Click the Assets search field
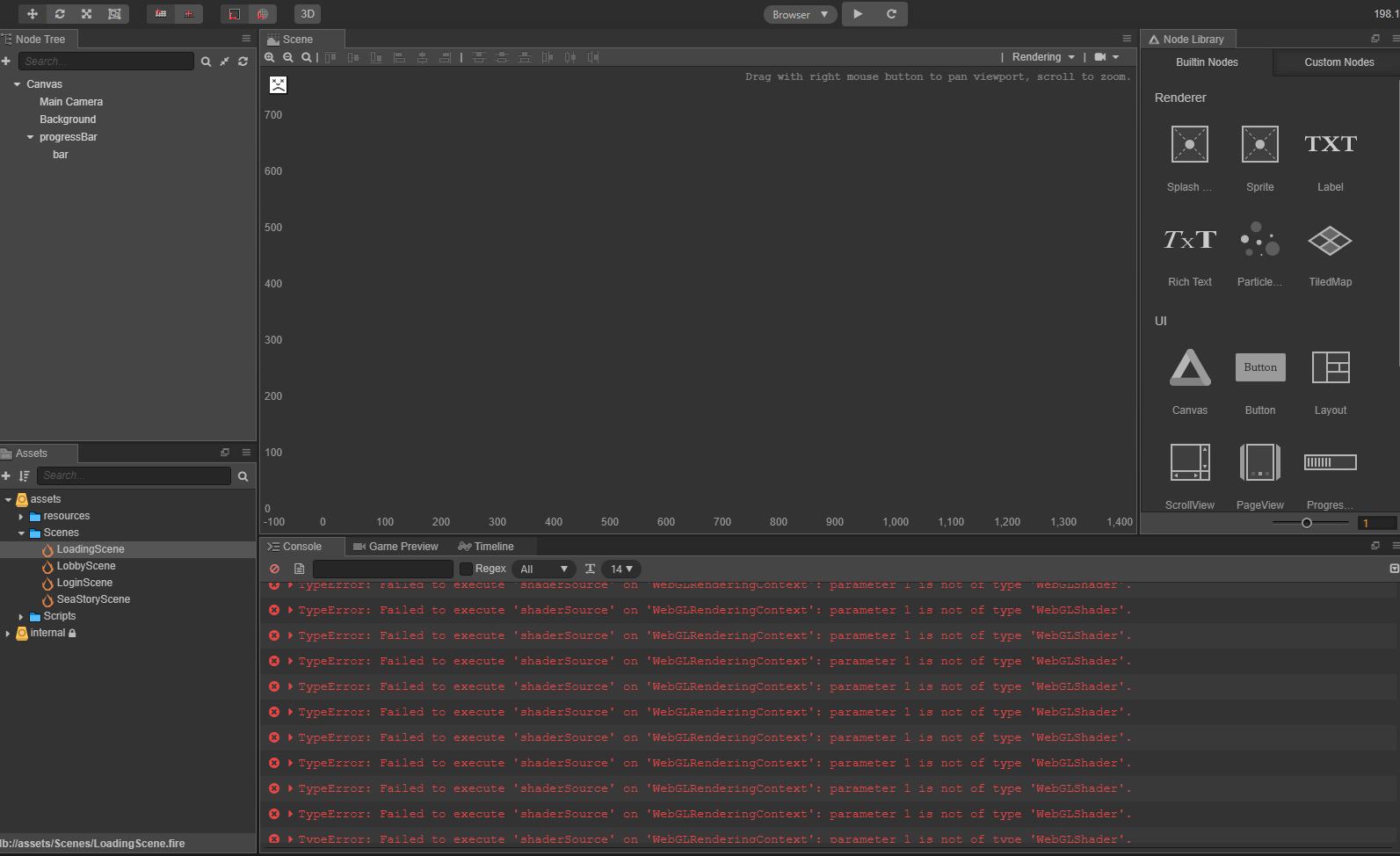This screenshot has width=1400, height=856. 134,475
